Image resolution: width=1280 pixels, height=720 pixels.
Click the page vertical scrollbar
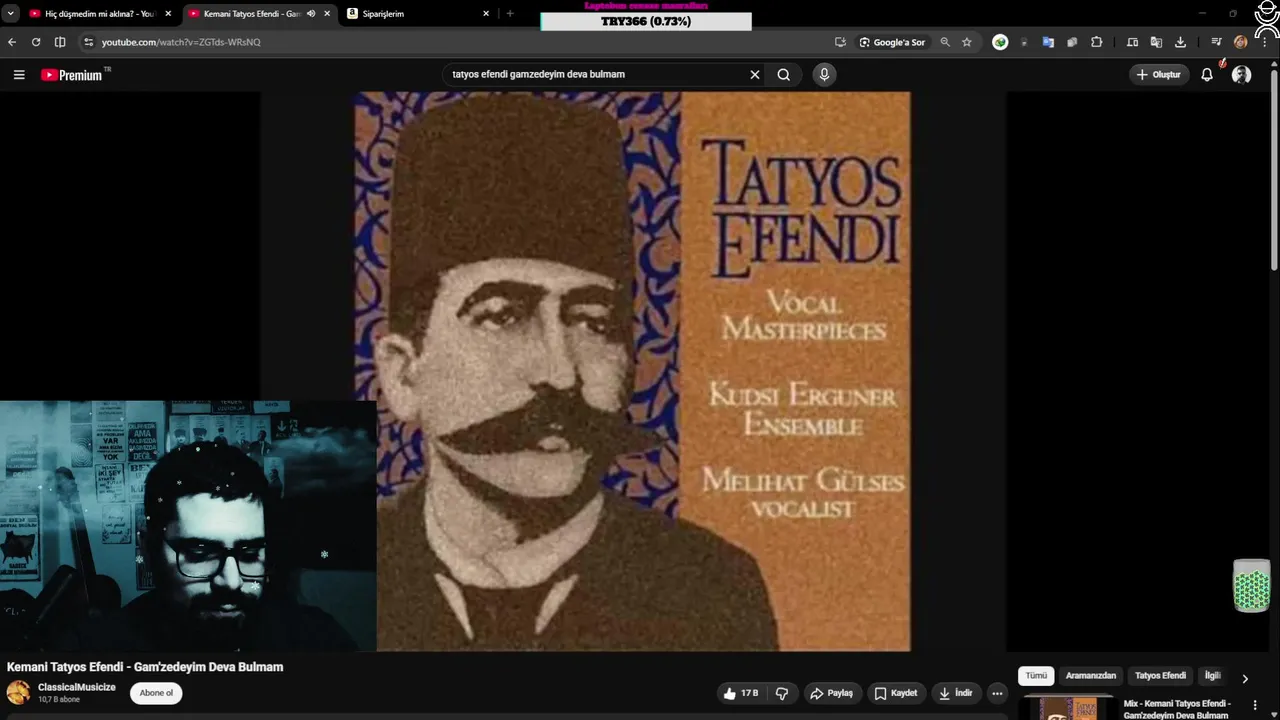point(1275,170)
